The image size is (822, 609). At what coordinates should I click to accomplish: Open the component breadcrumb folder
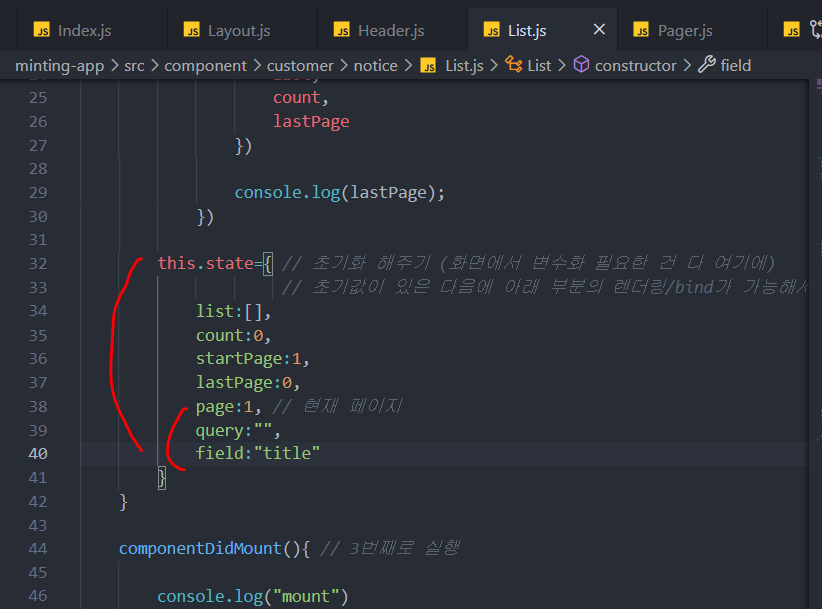205,66
